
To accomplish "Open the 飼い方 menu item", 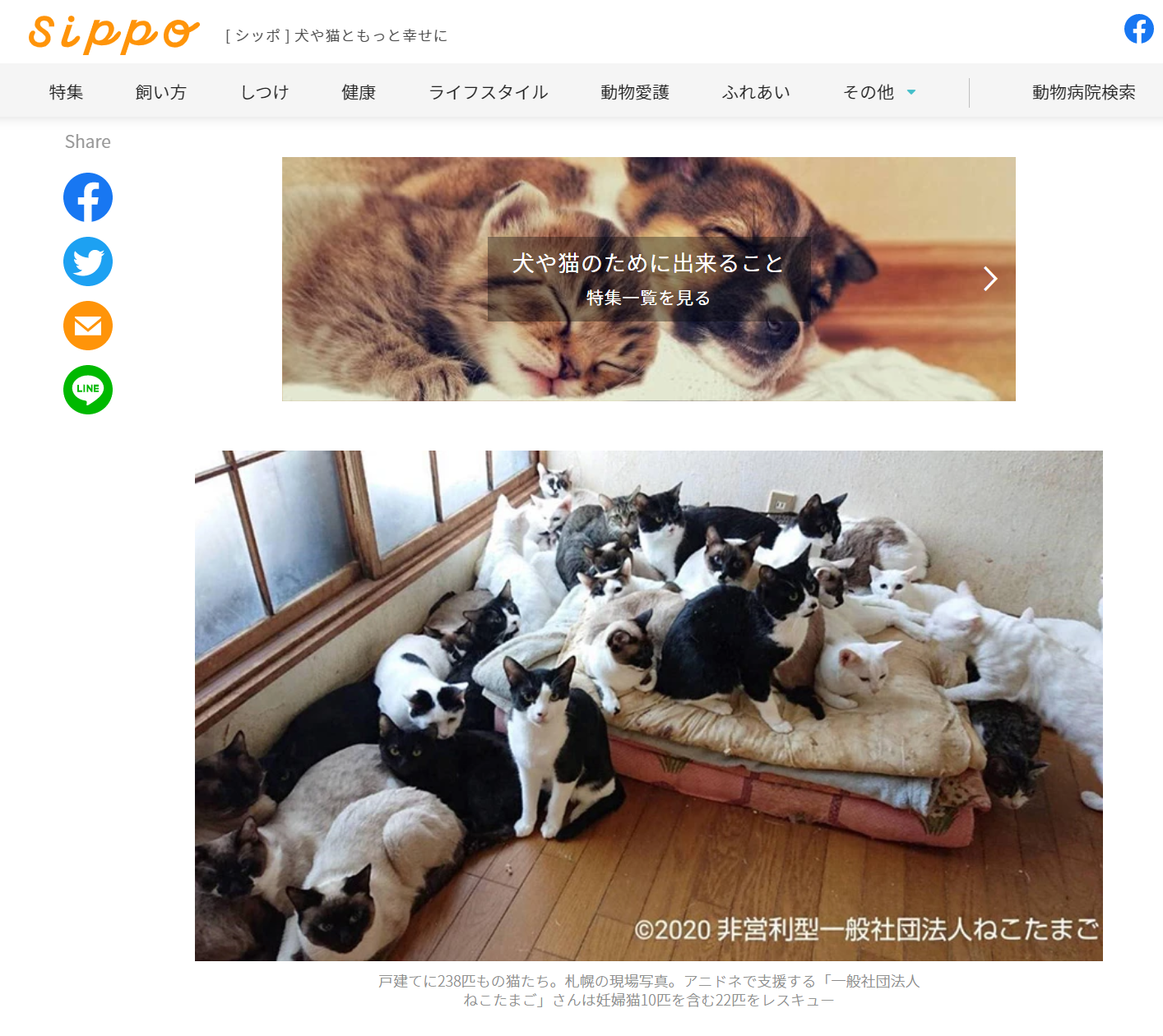I will coord(161,92).
